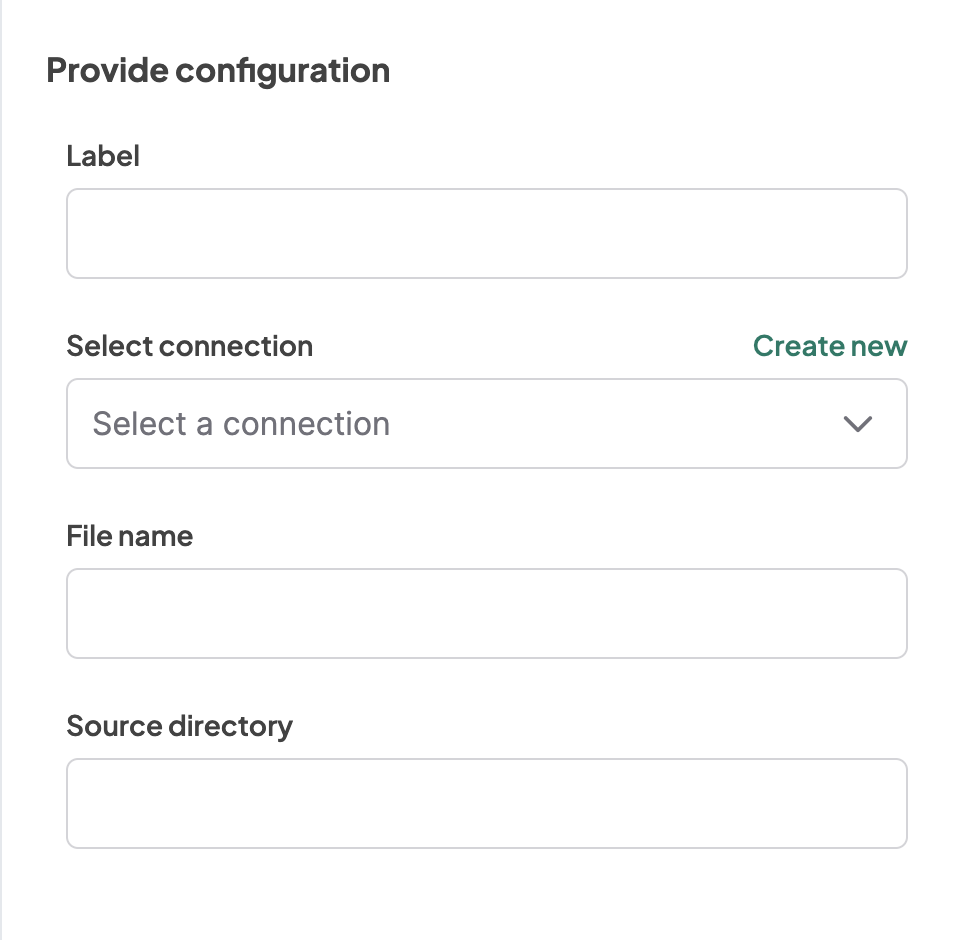
Task: Click the 'Source directory' caption text
Action: (x=179, y=726)
